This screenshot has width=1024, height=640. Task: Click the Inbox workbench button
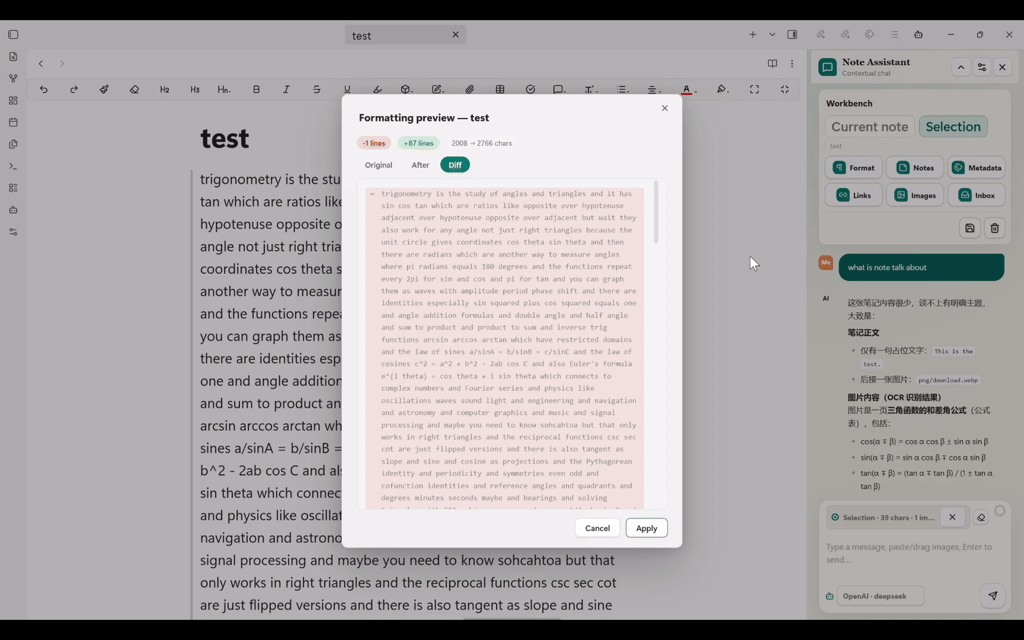pos(977,195)
